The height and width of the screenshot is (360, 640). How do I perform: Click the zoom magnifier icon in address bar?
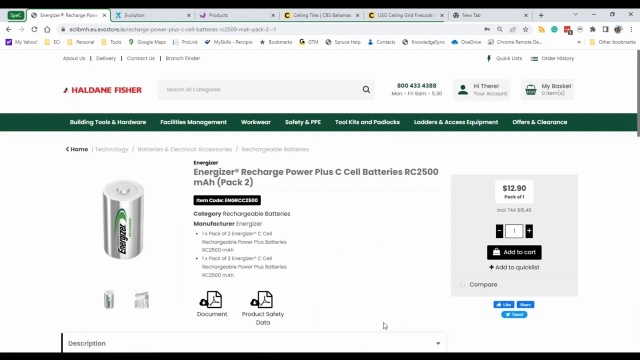point(500,29)
